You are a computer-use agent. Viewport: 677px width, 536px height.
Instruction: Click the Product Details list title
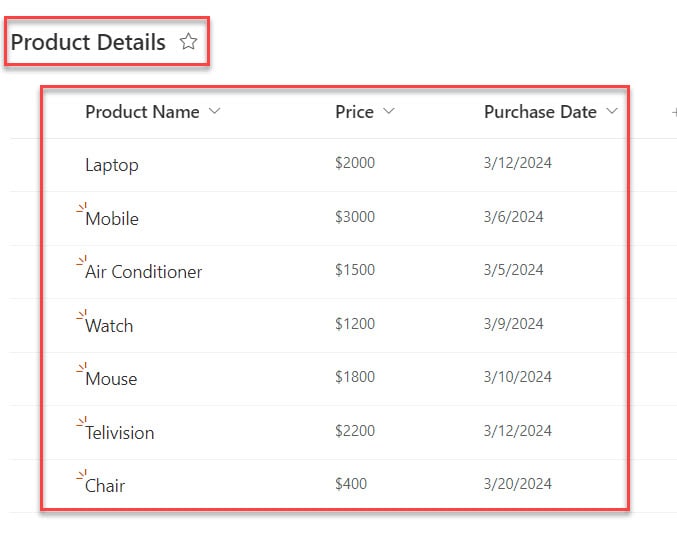click(x=88, y=42)
